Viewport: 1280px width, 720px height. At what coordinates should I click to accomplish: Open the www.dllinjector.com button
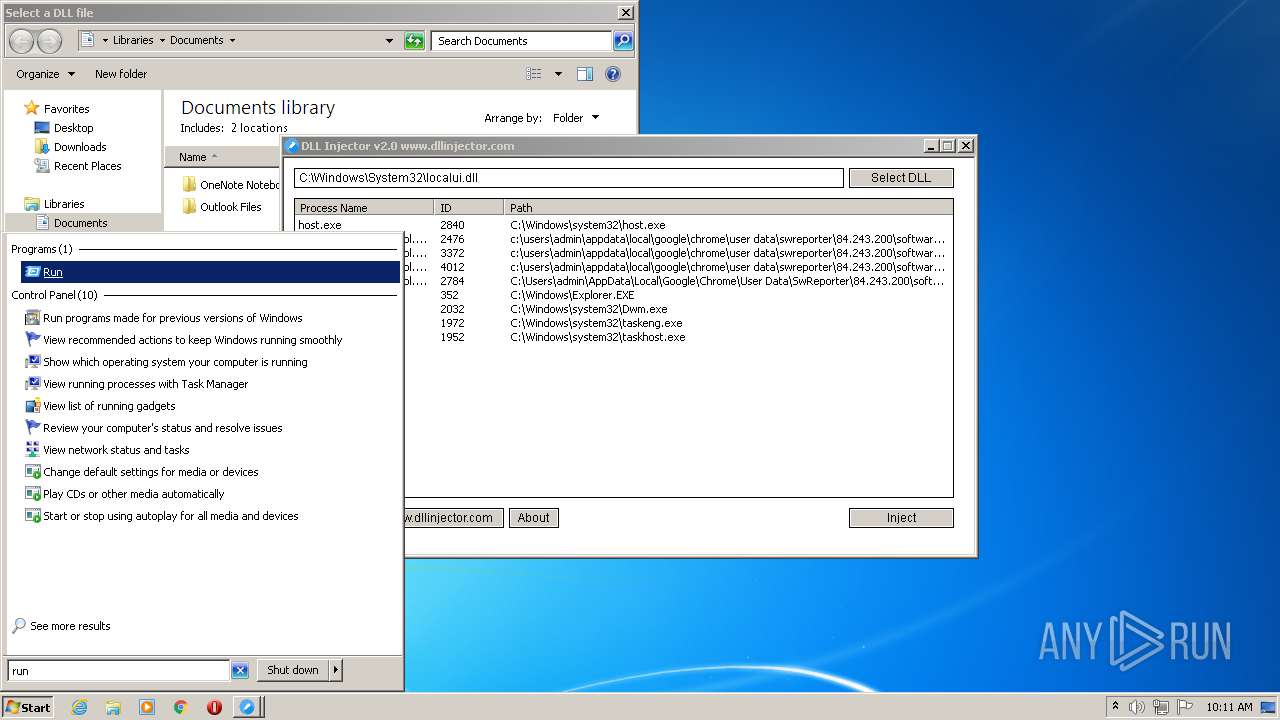coord(454,518)
